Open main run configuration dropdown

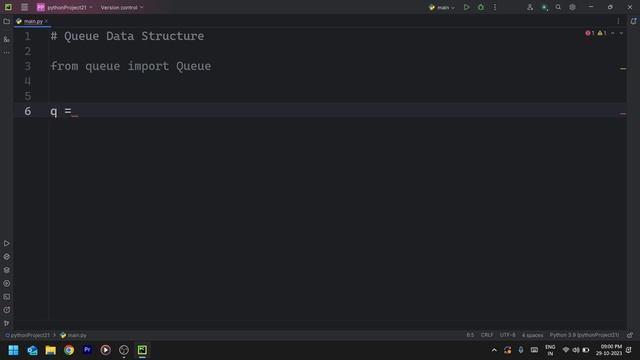[442, 7]
